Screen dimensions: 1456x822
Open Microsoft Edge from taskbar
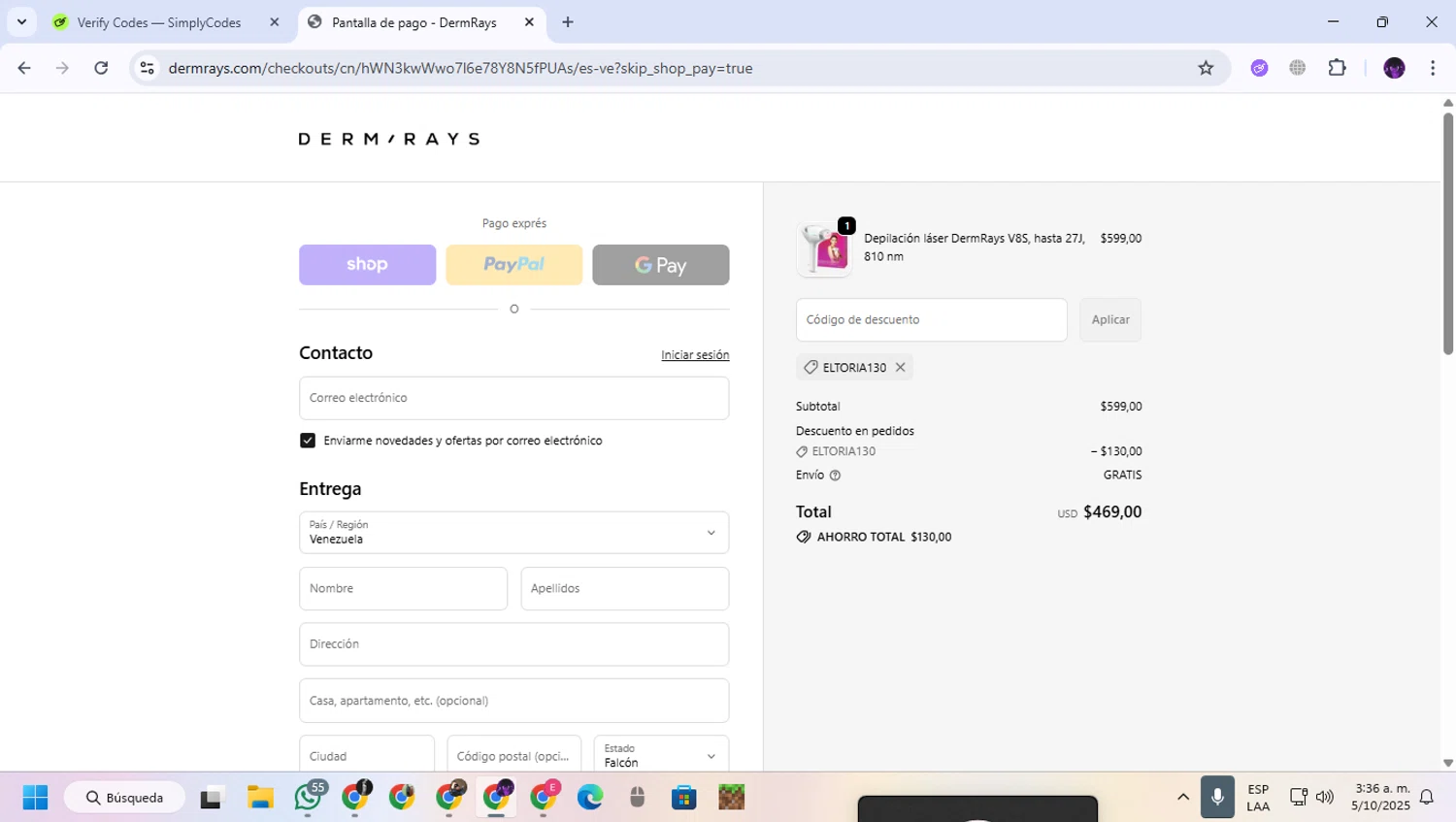590,798
